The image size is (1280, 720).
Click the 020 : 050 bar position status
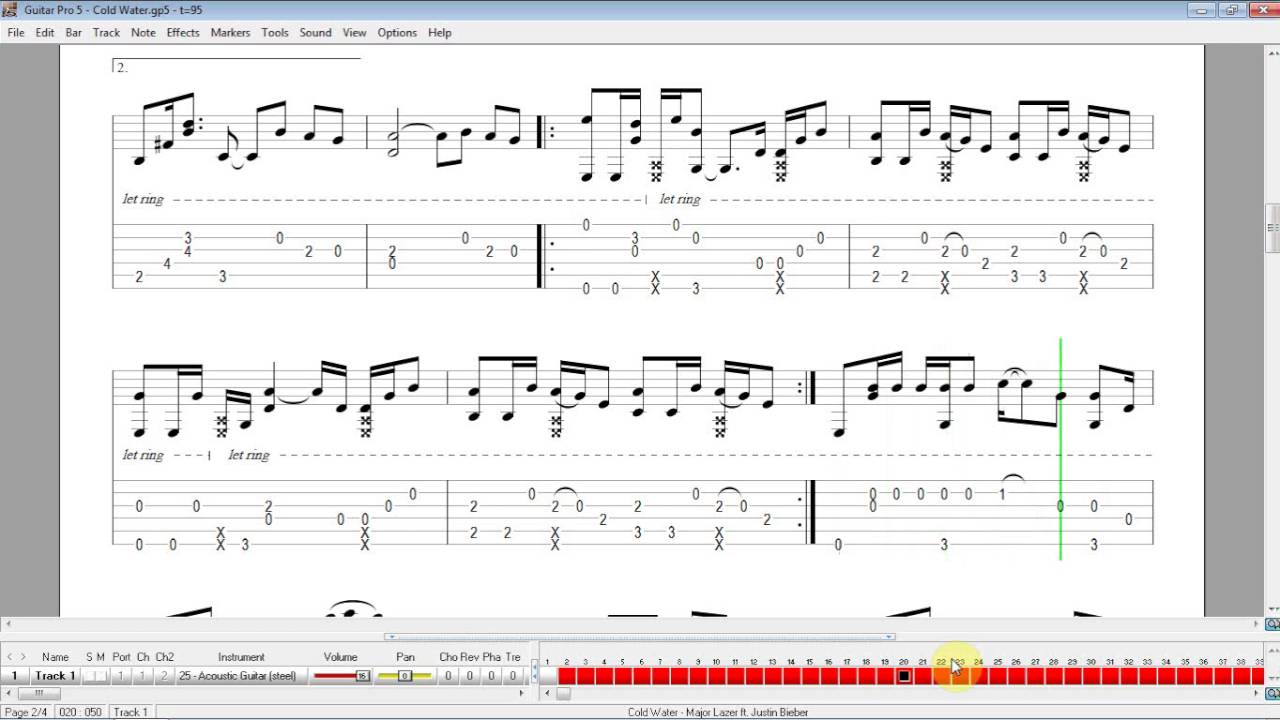[x=79, y=712]
